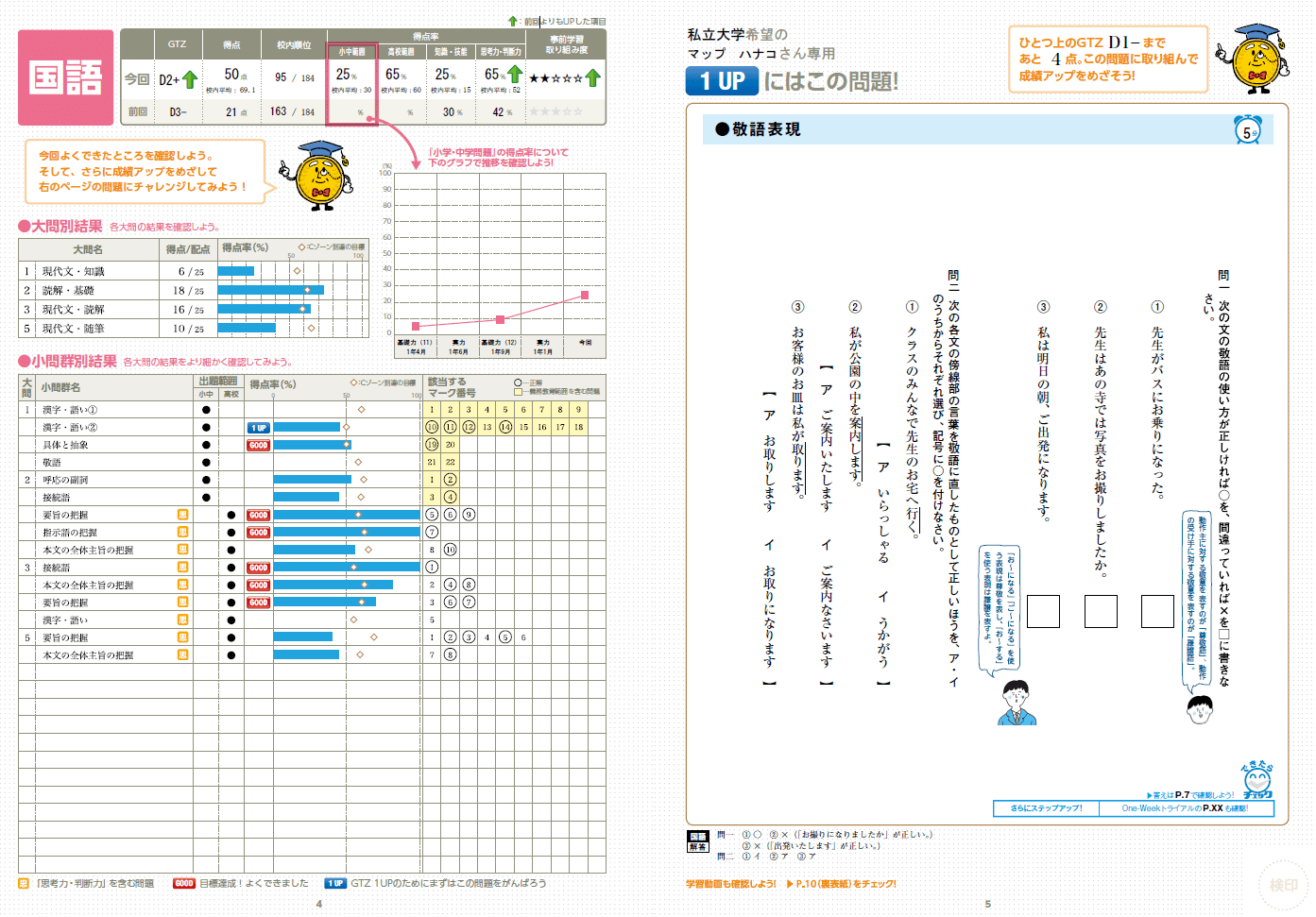Click answer choice イ ご案内なさいます
The height and width of the screenshot is (917, 1316).
click(x=826, y=603)
